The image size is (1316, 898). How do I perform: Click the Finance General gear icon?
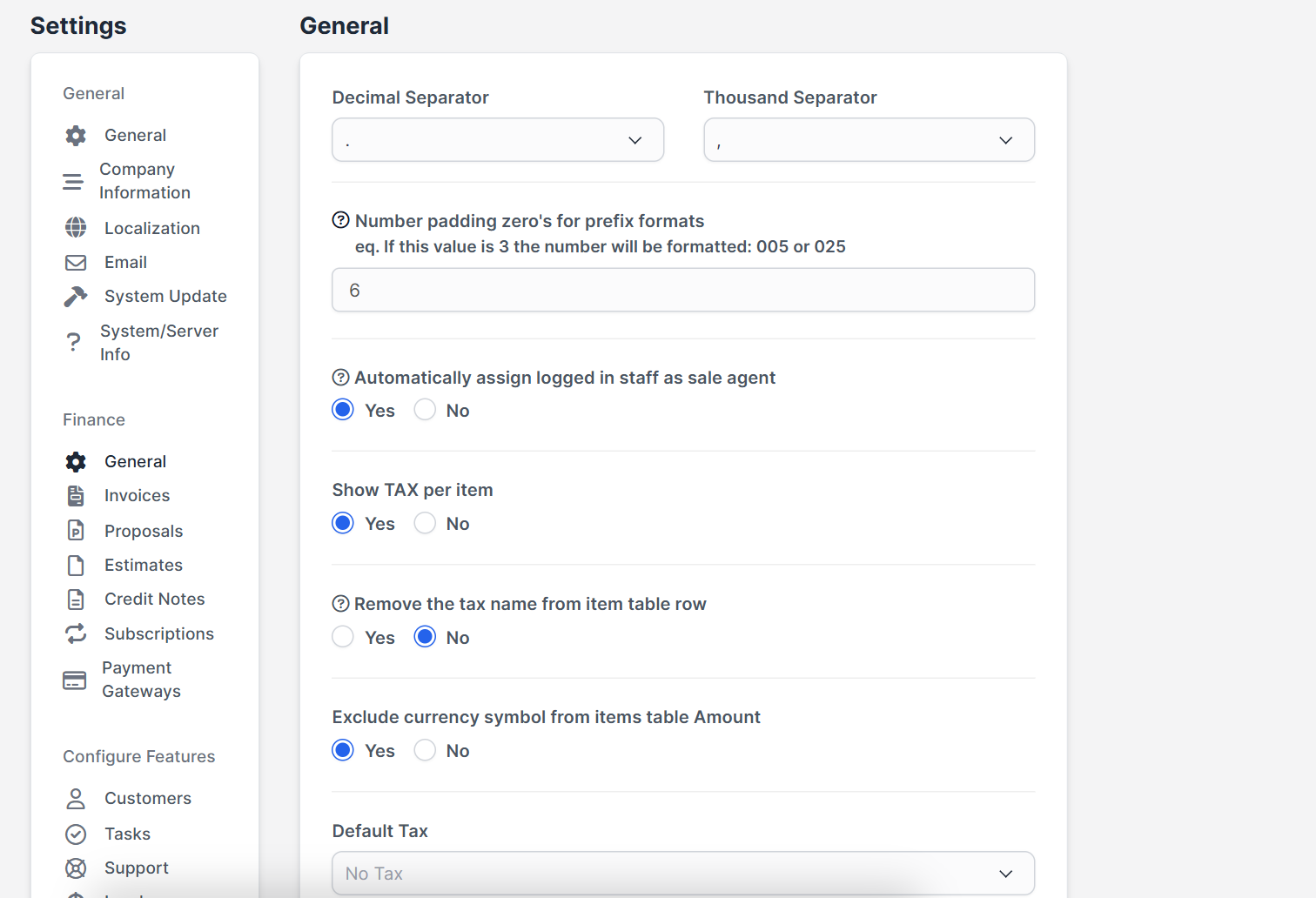pos(76,461)
